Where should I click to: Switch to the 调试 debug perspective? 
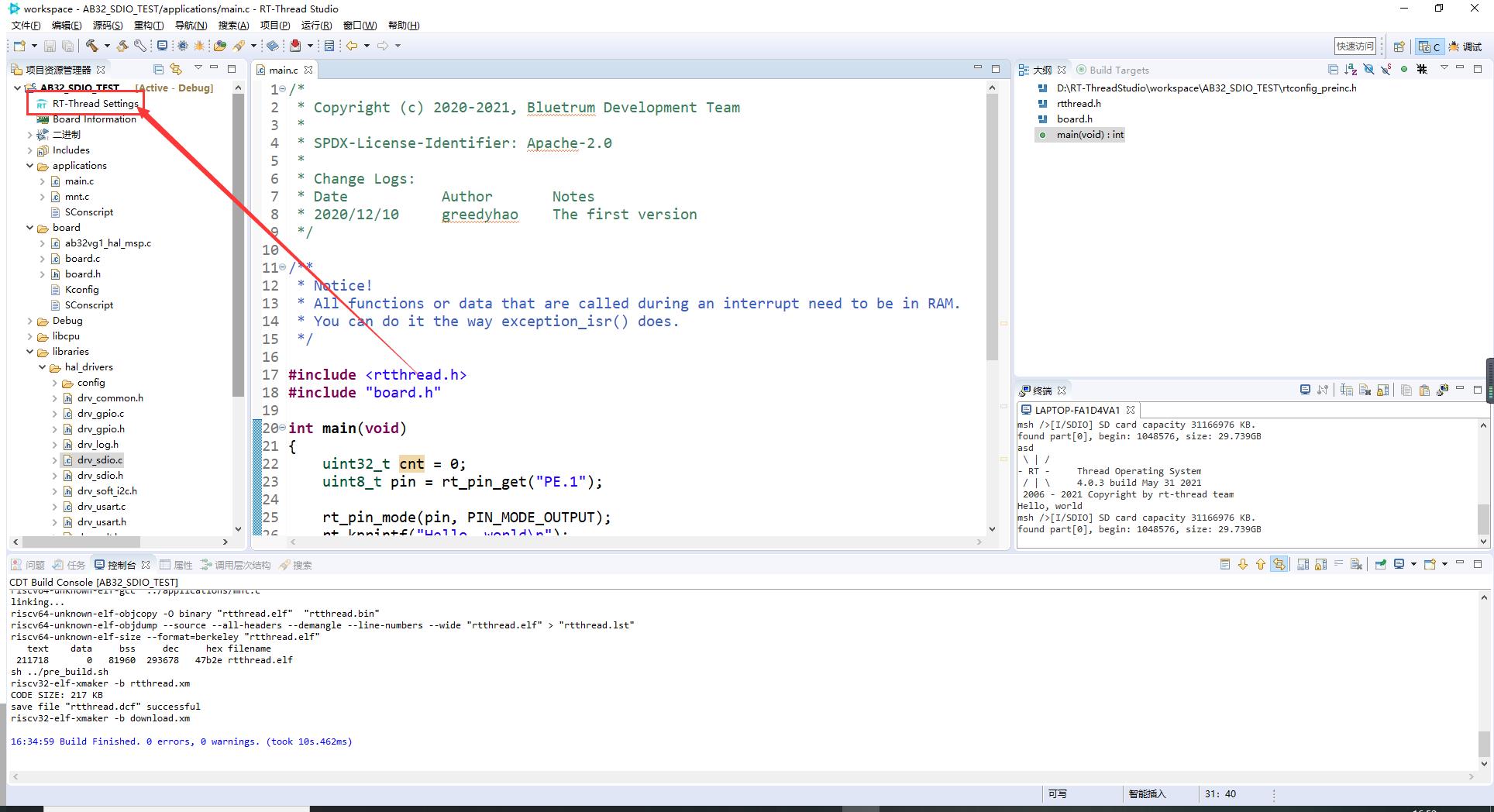coord(1466,46)
